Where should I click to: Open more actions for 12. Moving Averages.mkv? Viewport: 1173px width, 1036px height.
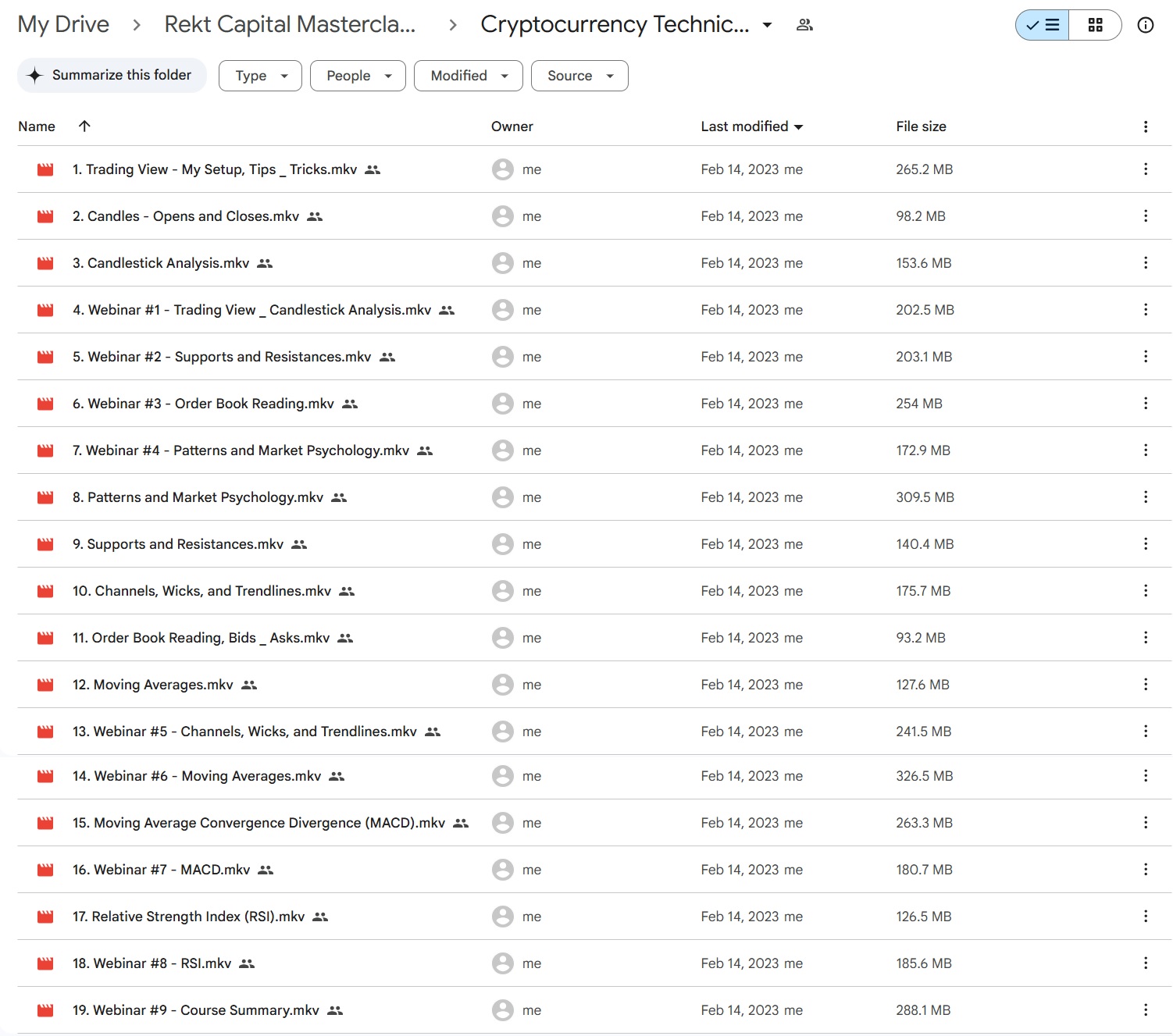pos(1145,685)
